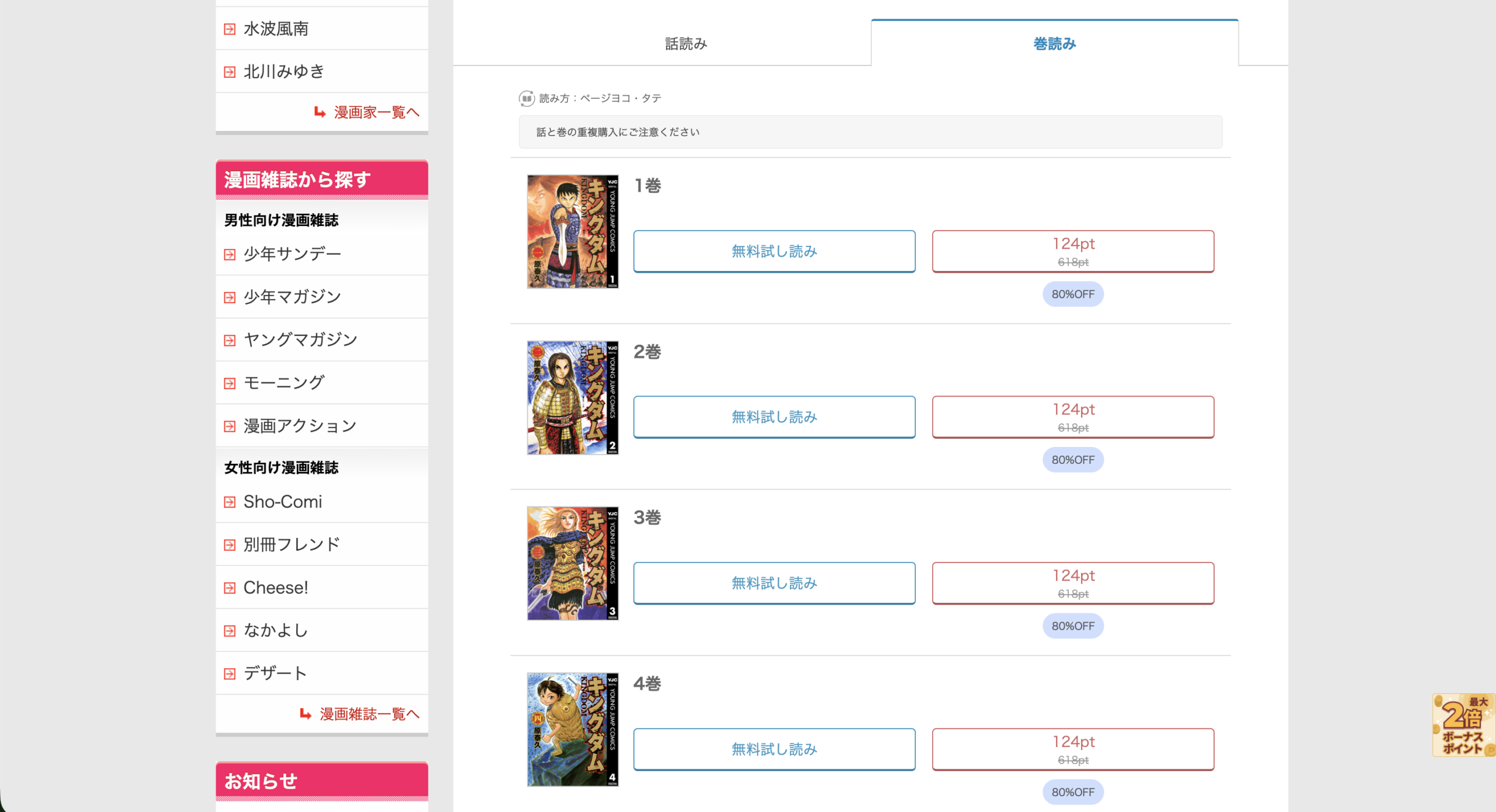
Task: Click the 1巻 title text
Action: (647, 186)
